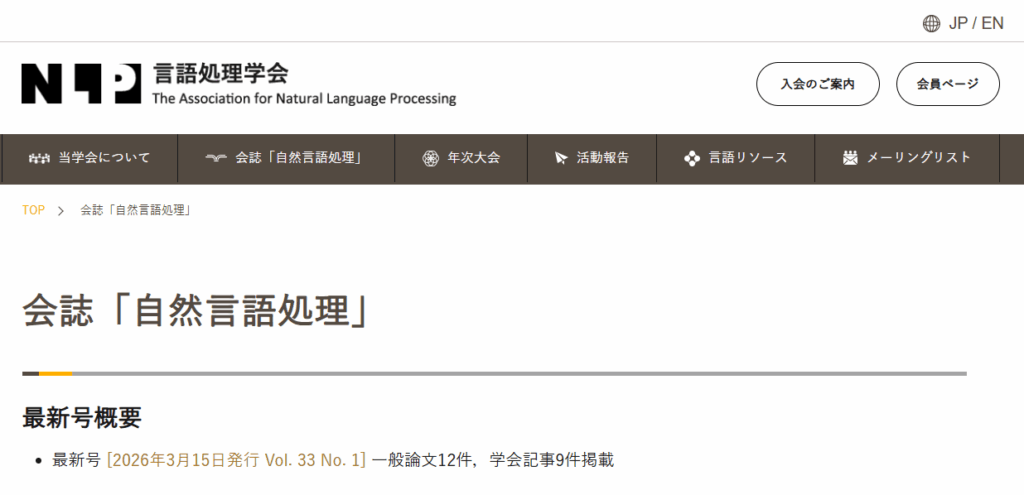The image size is (1024, 495).
Task: Open the 年次大会 navigation item
Action: point(473,158)
